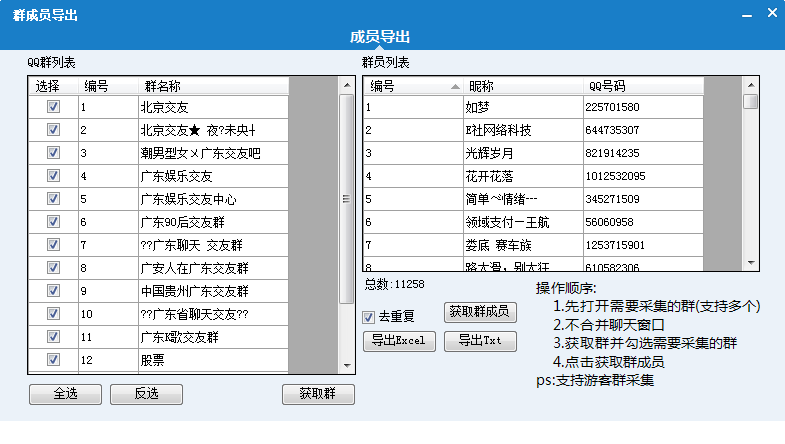Click the 获取群成员 button

[480, 312]
